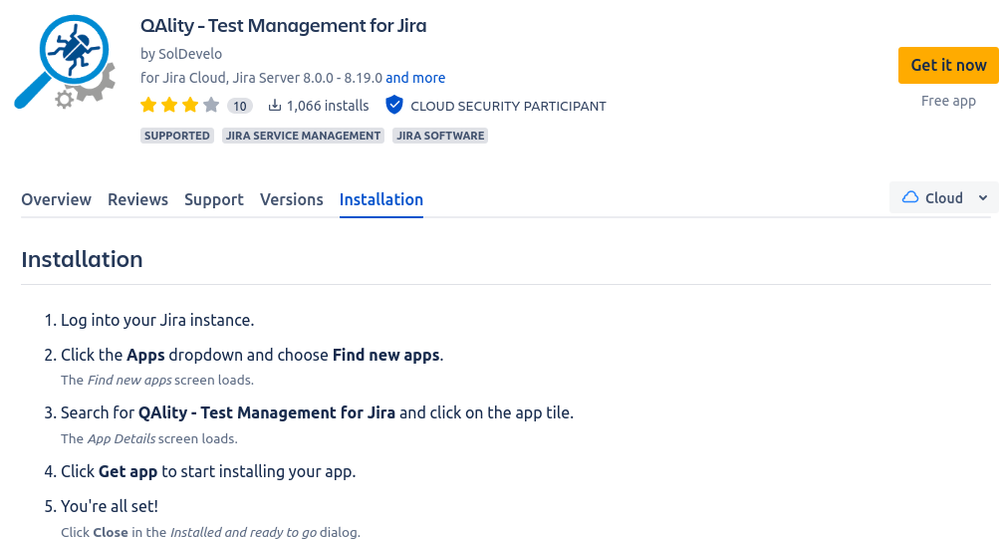Click 'The App Details screen loads.' note
Image resolution: width=999 pixels, height=555 pixels.
click(149, 438)
